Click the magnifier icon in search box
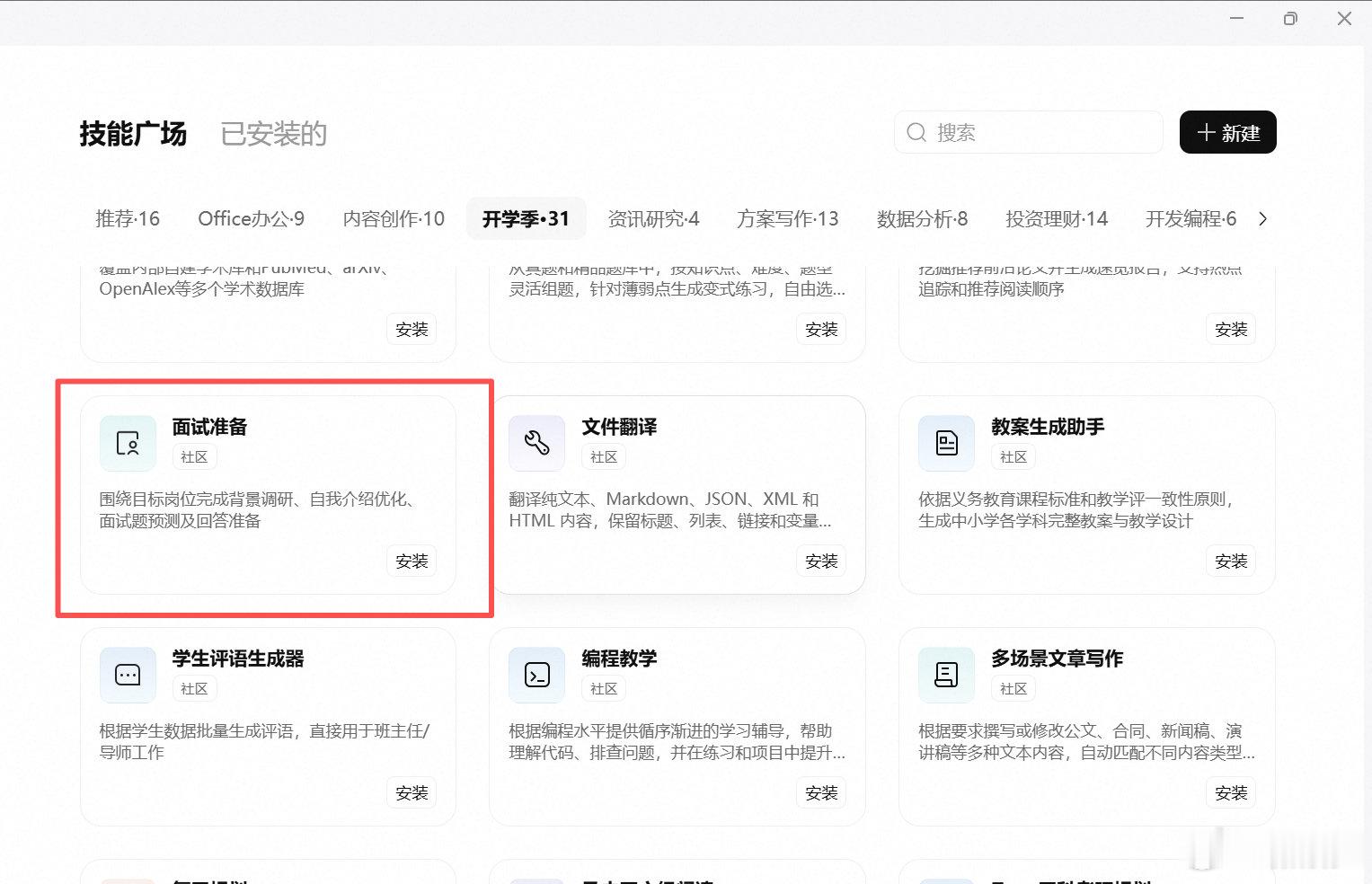The width and height of the screenshot is (1372, 884). 916,133
